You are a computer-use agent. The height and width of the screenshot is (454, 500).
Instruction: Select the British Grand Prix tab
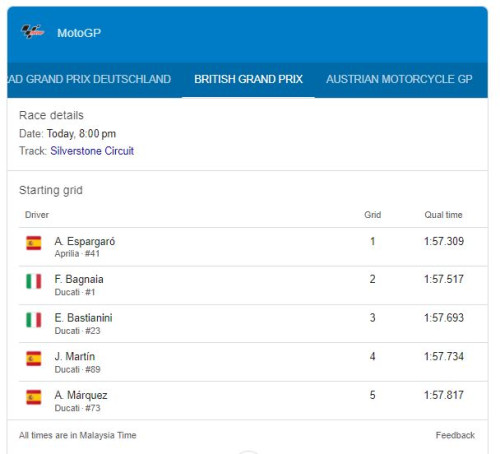(x=248, y=79)
